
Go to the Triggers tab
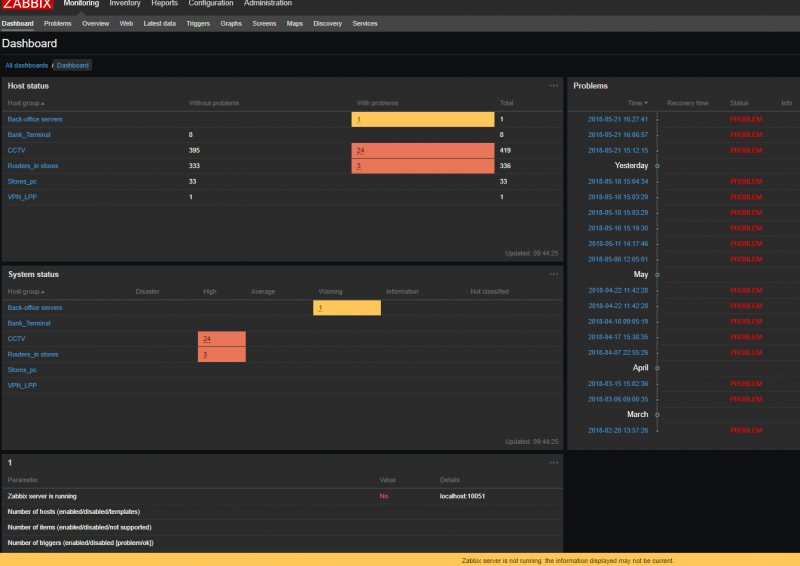pos(198,23)
